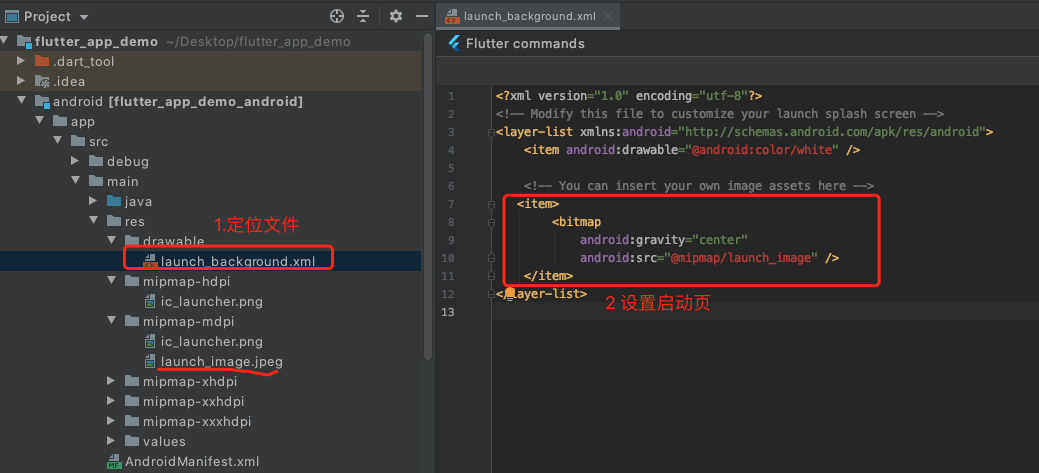Fold the item tag at line 7
This screenshot has width=1039, height=473.
492,204
